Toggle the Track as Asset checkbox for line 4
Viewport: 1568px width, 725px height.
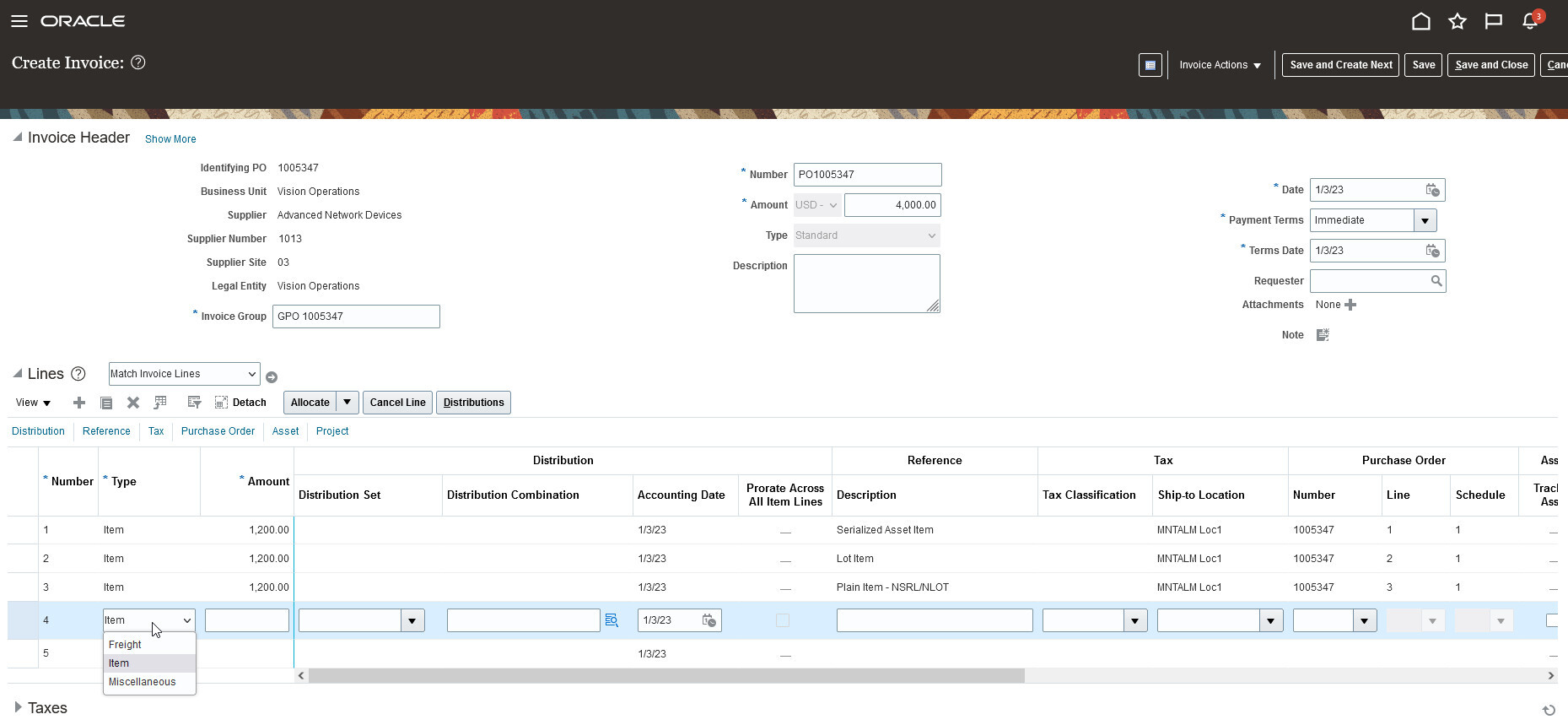point(1551,620)
